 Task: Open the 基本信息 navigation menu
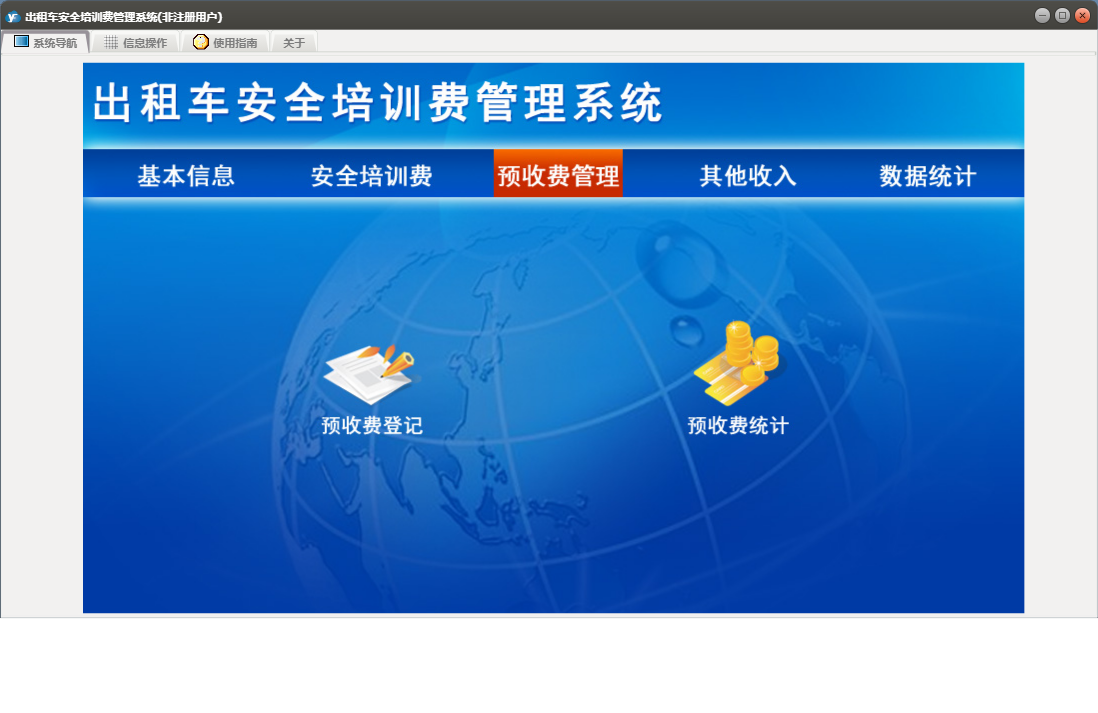tap(186, 175)
